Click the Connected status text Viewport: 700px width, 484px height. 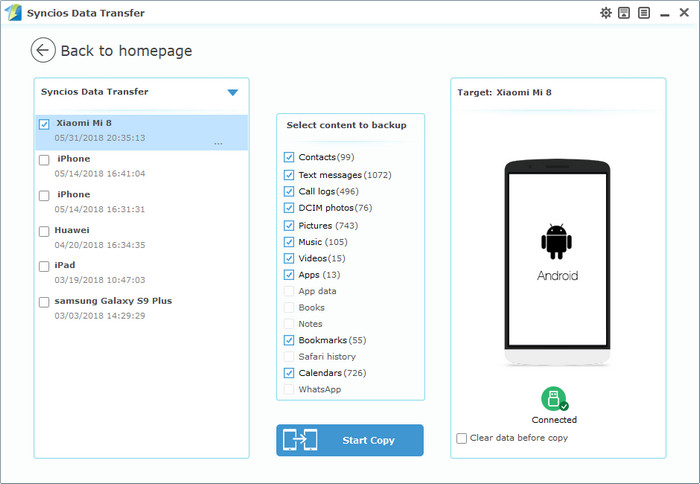(x=554, y=420)
